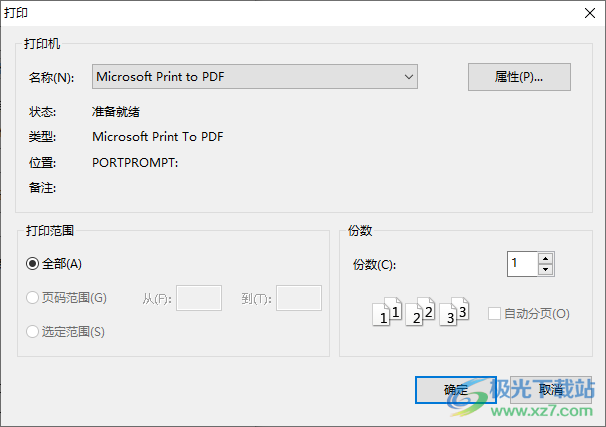
Task: Click the 备注: label
Action: tap(42, 188)
